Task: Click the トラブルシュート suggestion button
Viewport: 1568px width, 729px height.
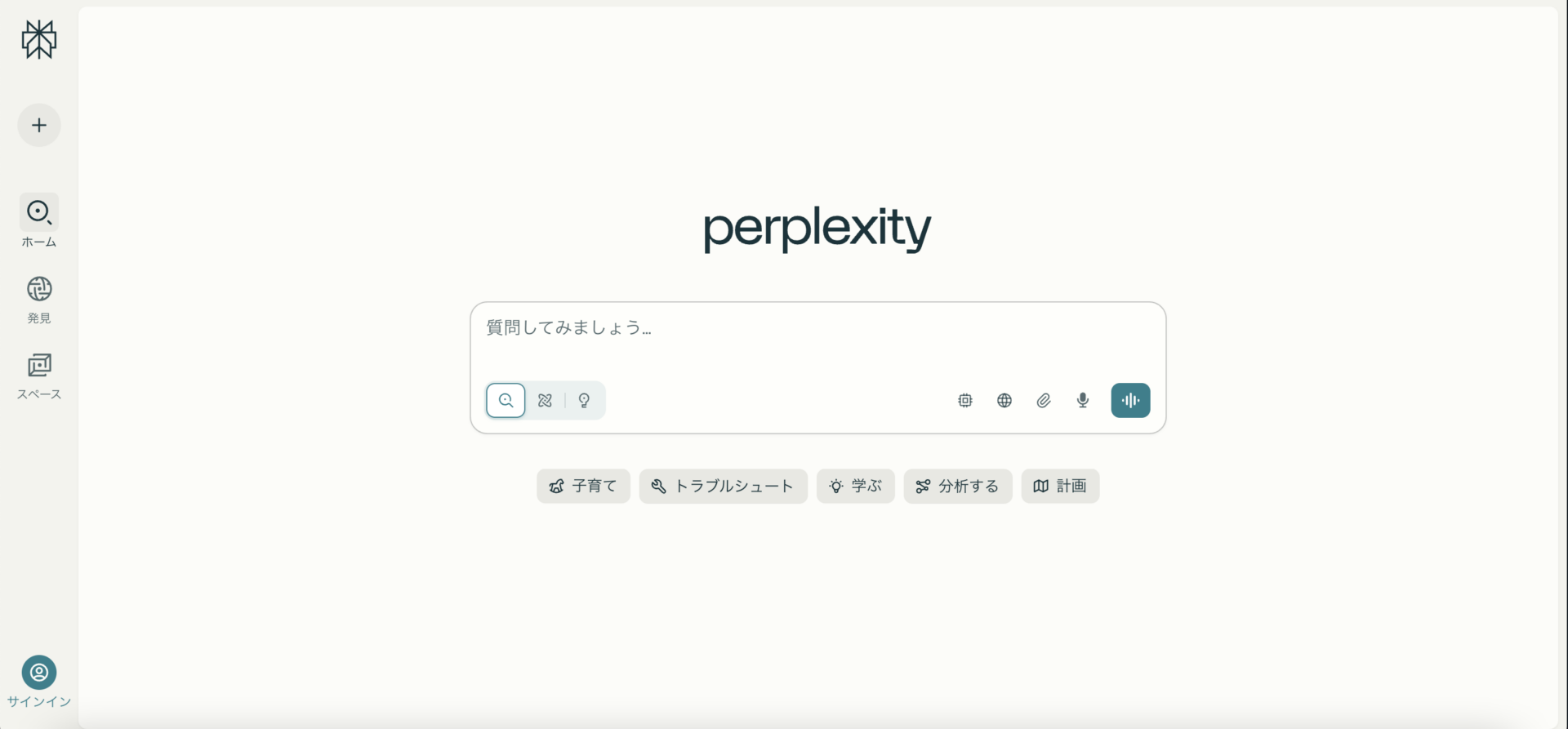Action: click(723, 486)
